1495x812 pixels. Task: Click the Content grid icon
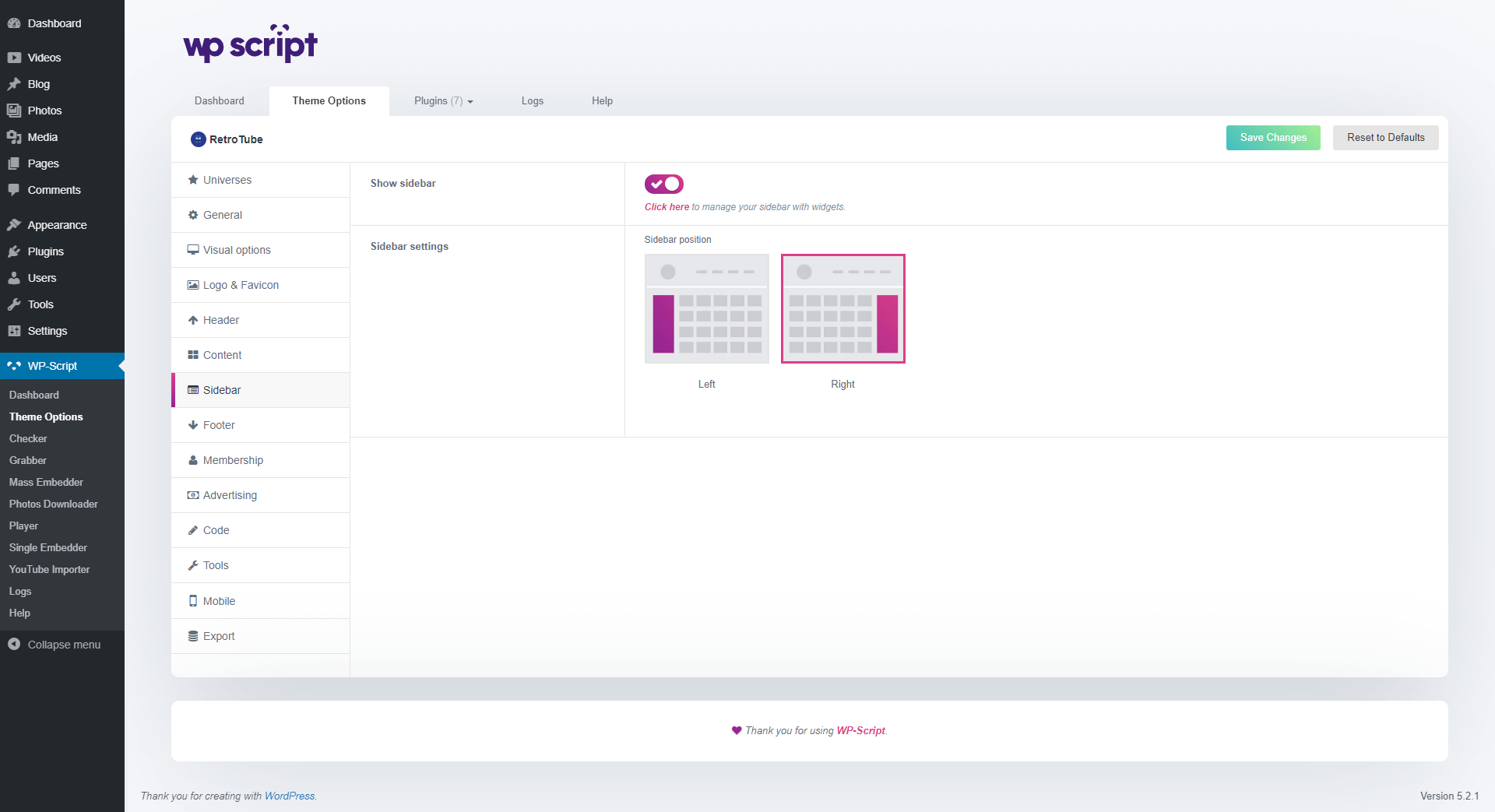tap(193, 355)
